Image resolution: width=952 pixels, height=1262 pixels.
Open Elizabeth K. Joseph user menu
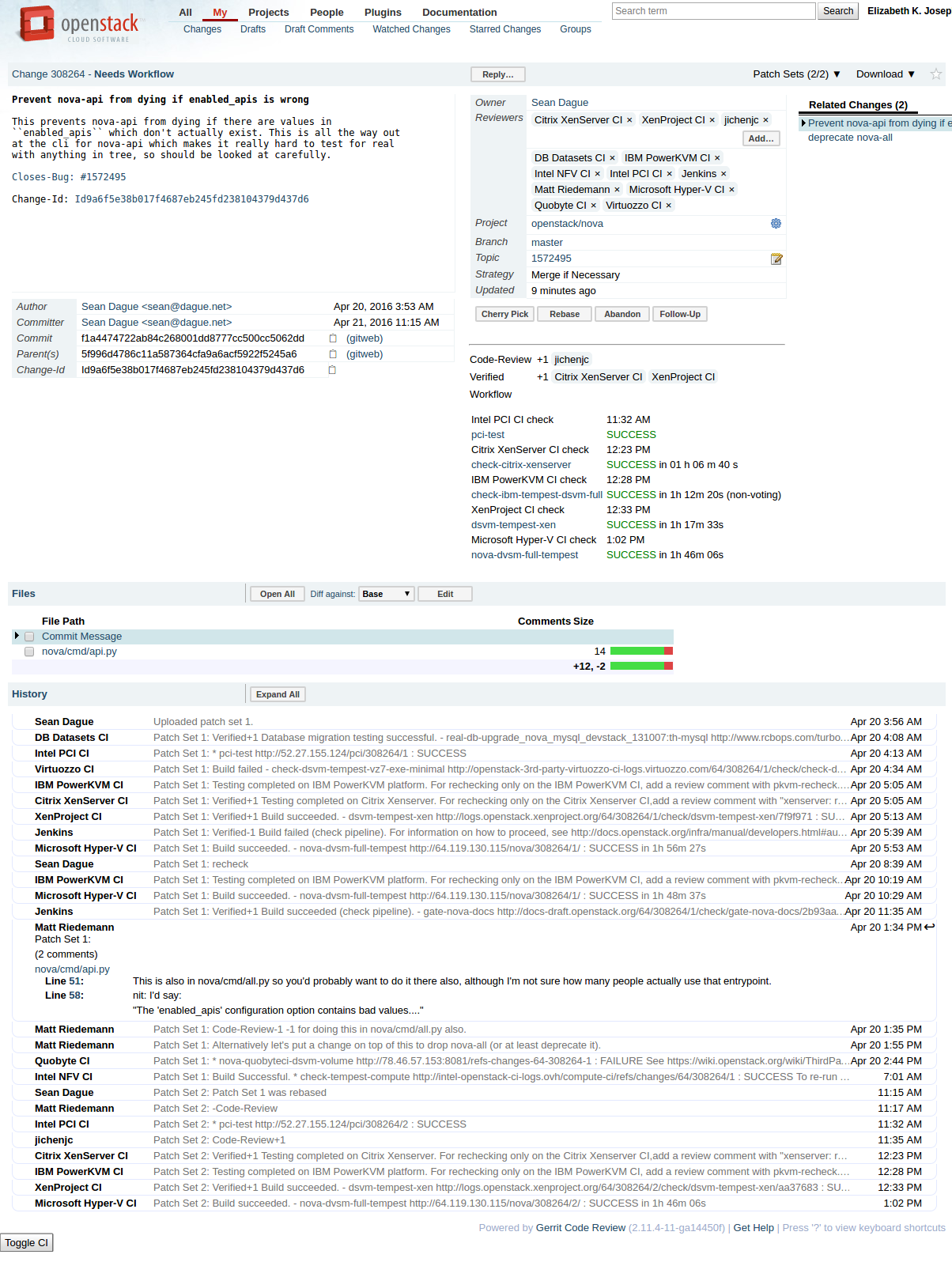(x=909, y=11)
